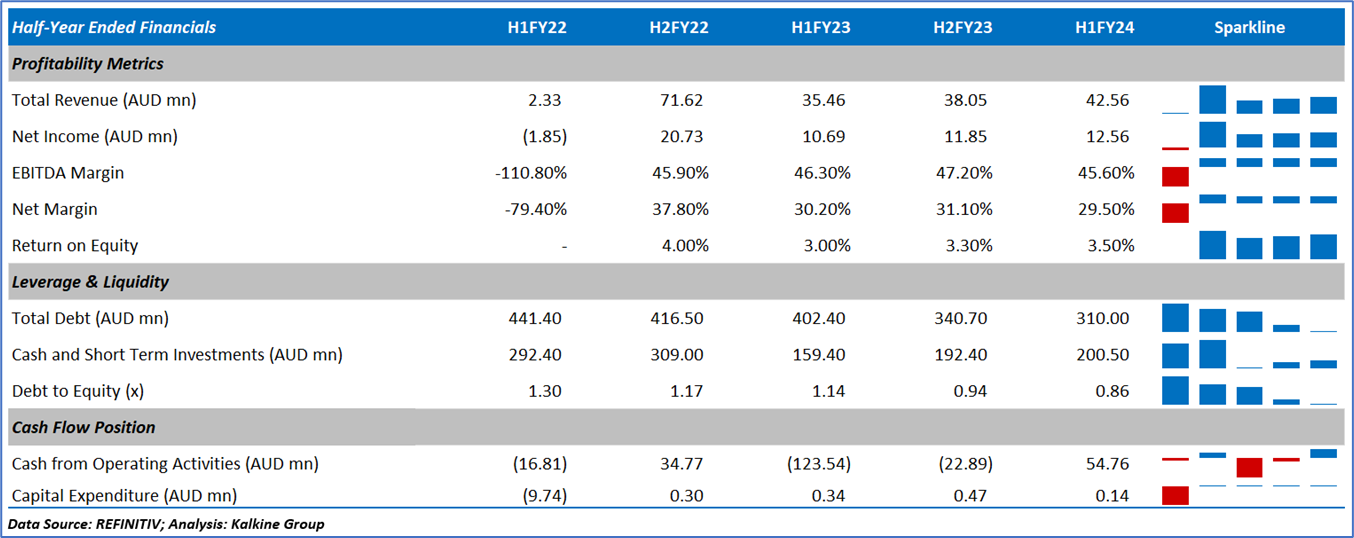Click the Cash Flow Position section header

pyautogui.click(x=83, y=427)
